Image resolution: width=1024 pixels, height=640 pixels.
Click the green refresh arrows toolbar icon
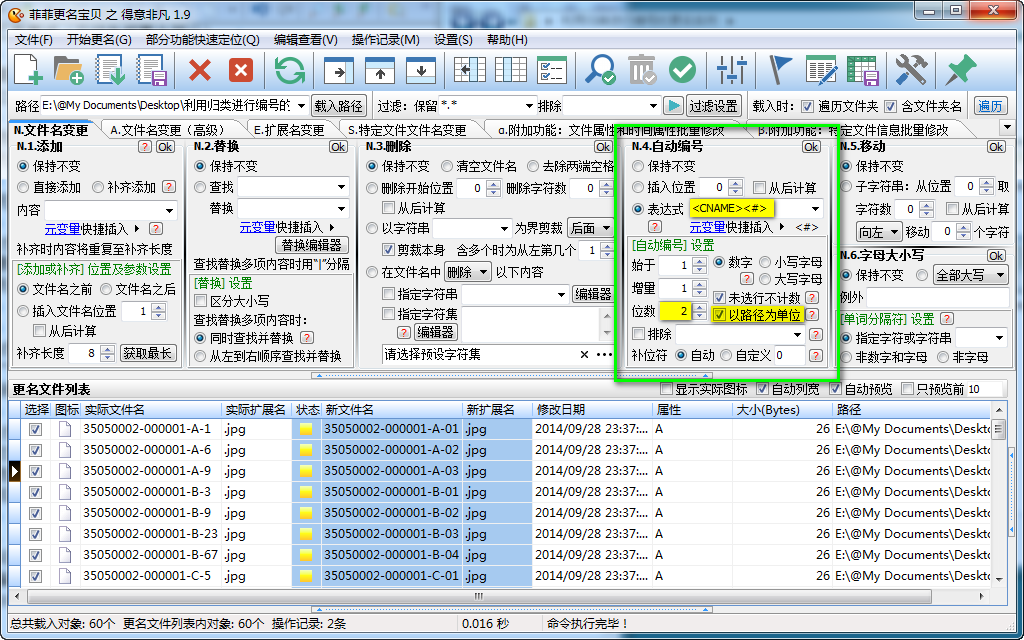pos(290,70)
